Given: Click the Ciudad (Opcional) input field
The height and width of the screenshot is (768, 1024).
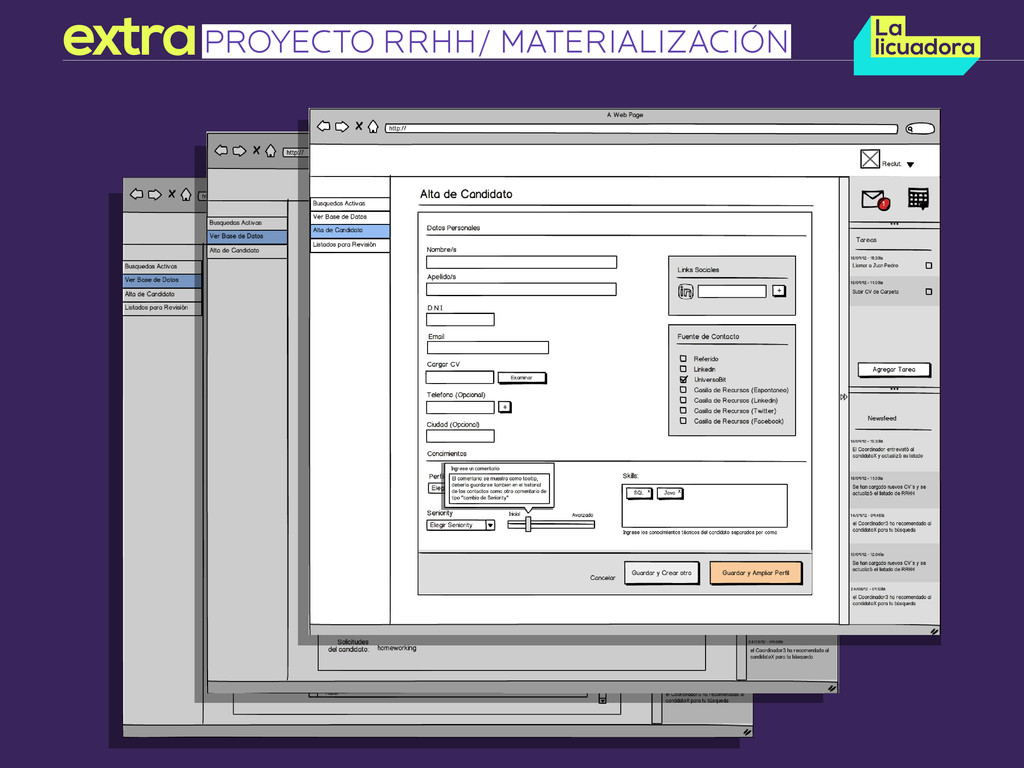Looking at the screenshot, I should [x=460, y=436].
